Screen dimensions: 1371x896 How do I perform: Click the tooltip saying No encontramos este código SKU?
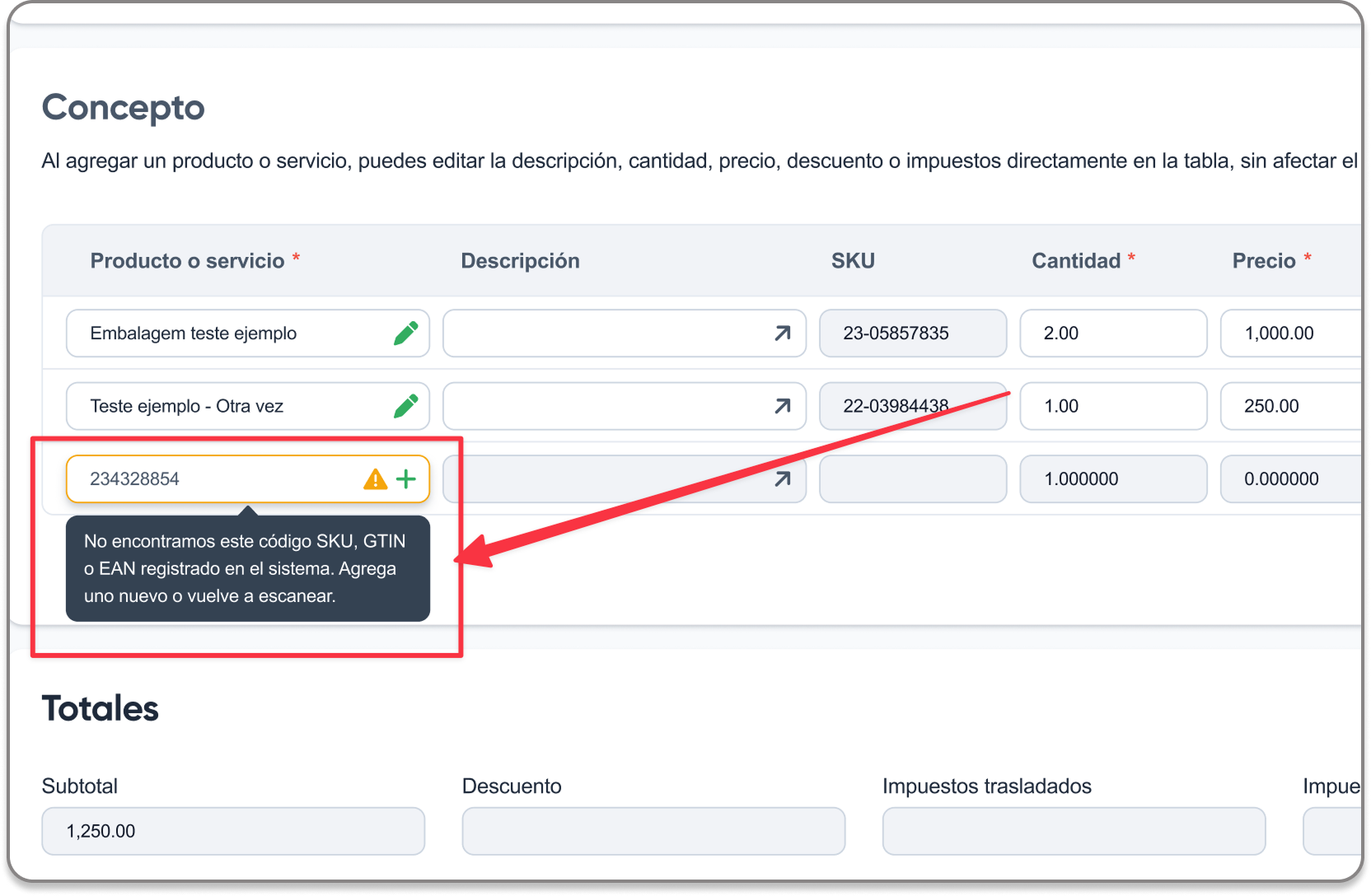click(x=247, y=568)
